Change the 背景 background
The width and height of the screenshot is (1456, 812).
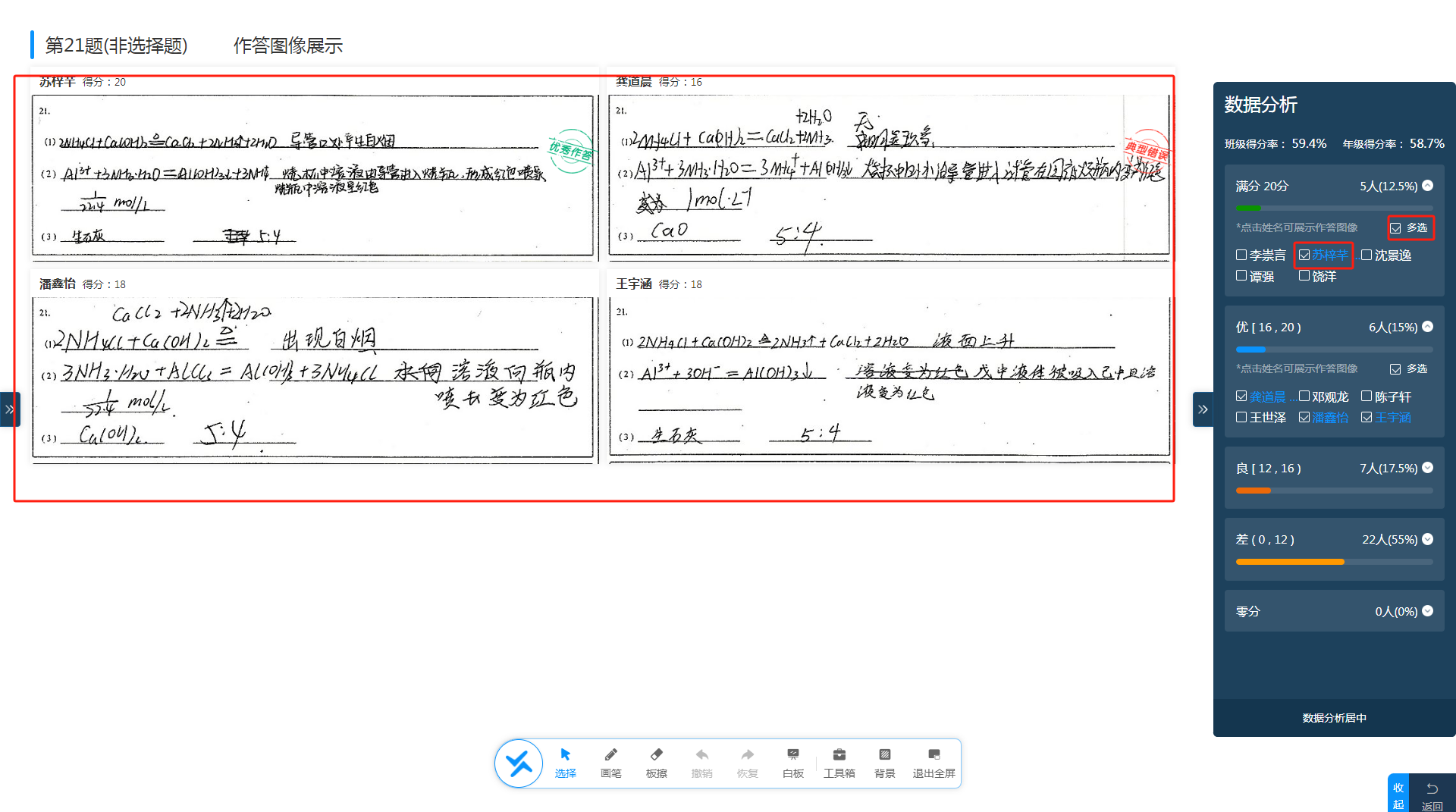[884, 763]
